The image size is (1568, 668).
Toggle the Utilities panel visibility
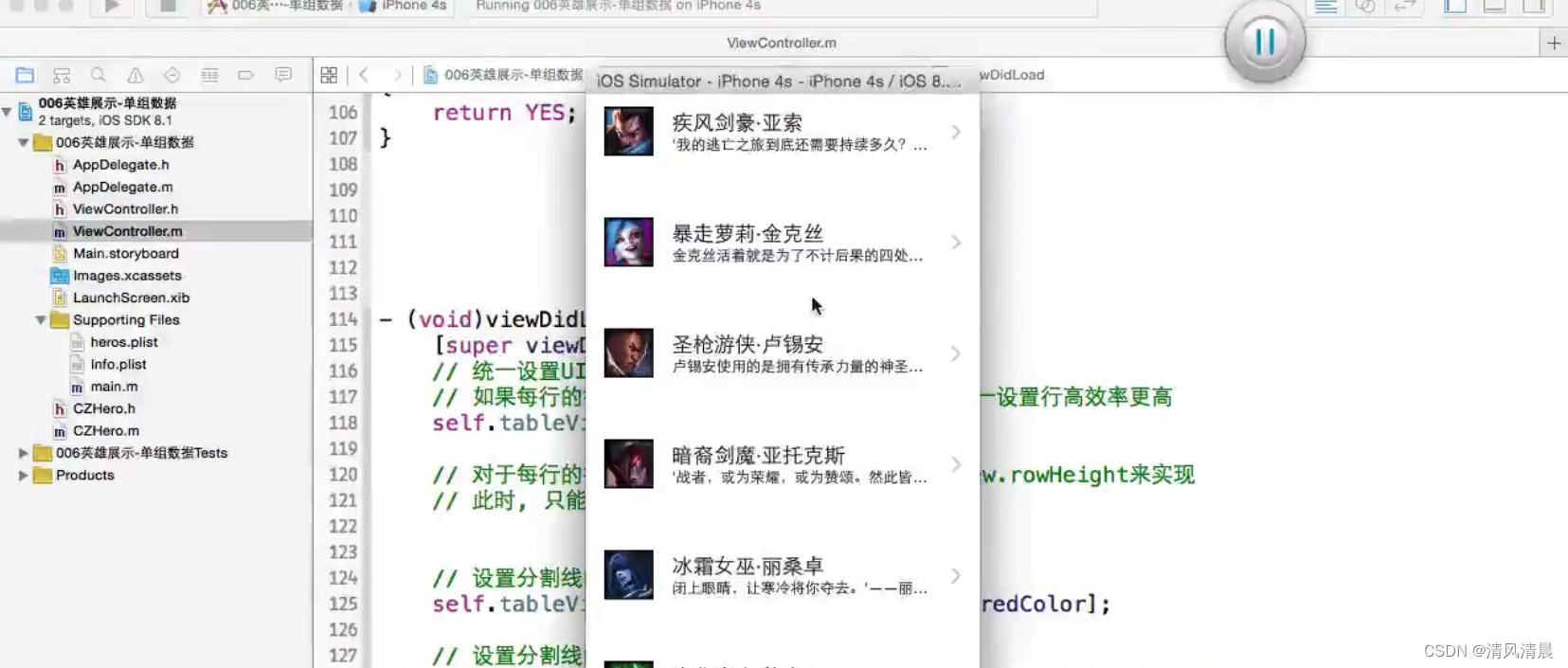click(1534, 6)
